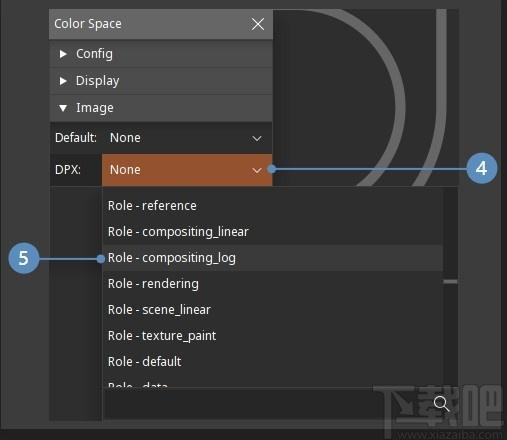Click the chevron arrow in DPX dropdown
Viewport: 507px width, 440px height.
click(x=257, y=171)
